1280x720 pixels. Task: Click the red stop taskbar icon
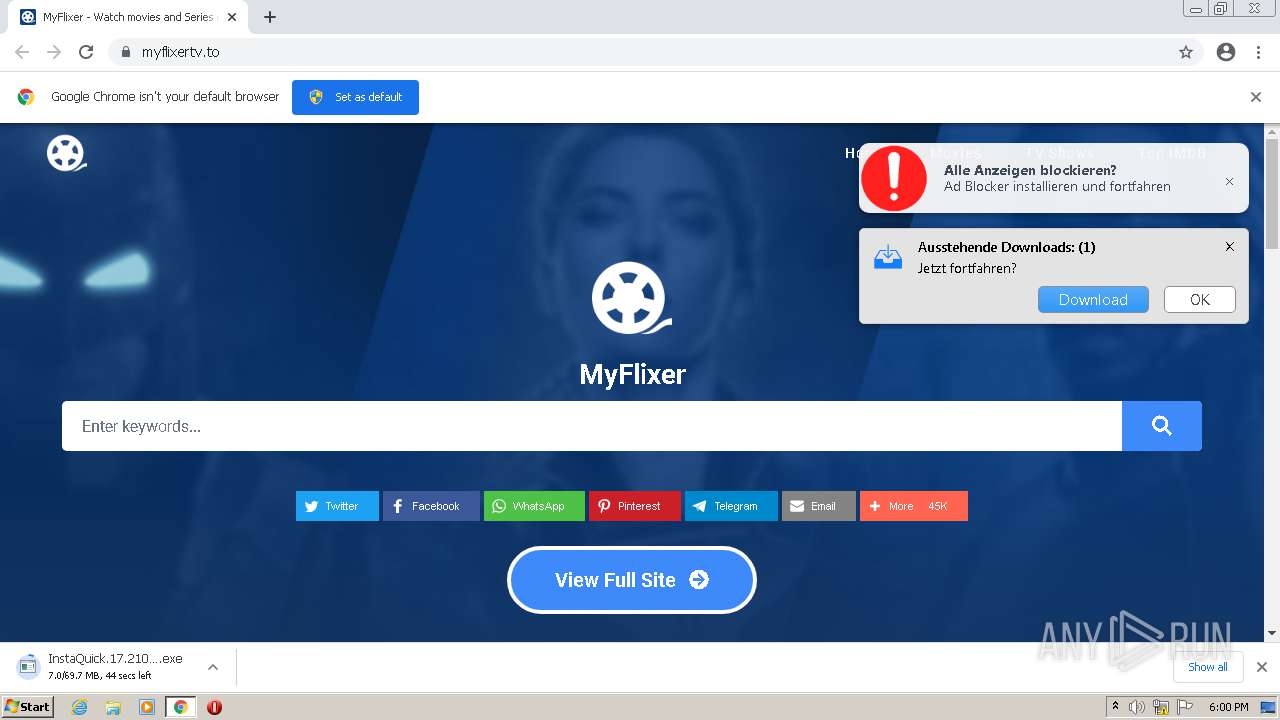[214, 707]
